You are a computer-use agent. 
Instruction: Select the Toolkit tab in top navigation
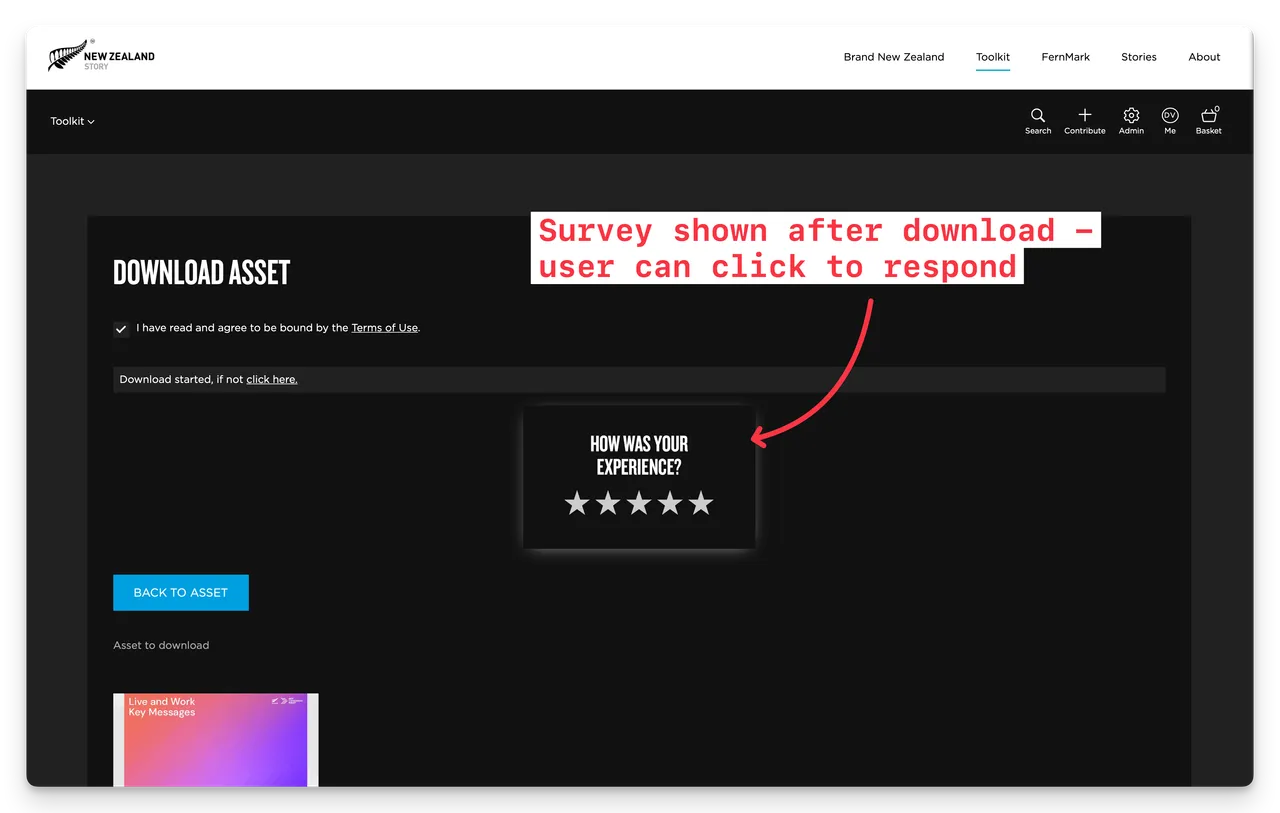(992, 57)
